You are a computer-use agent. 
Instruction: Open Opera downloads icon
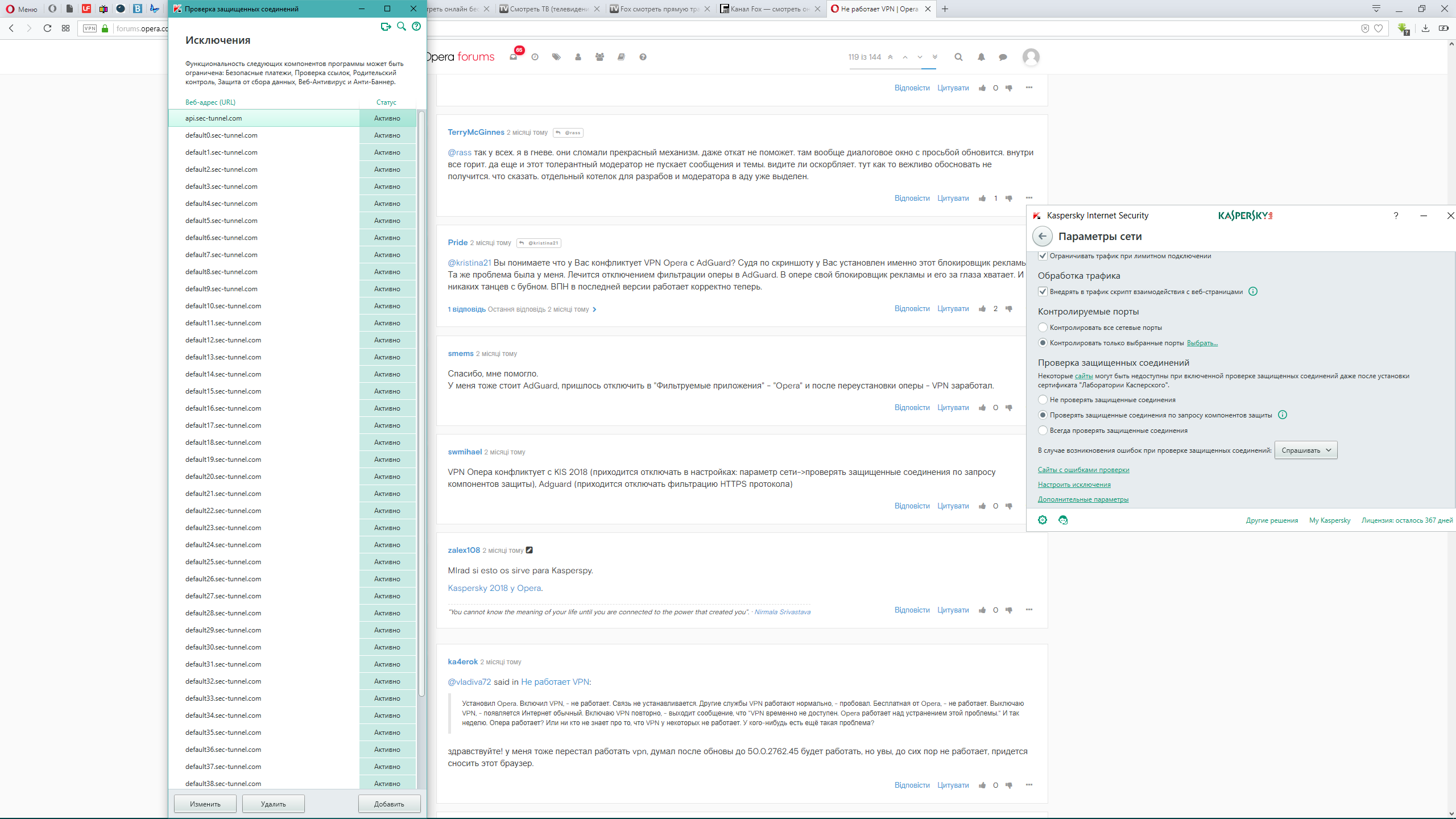tap(1425, 28)
